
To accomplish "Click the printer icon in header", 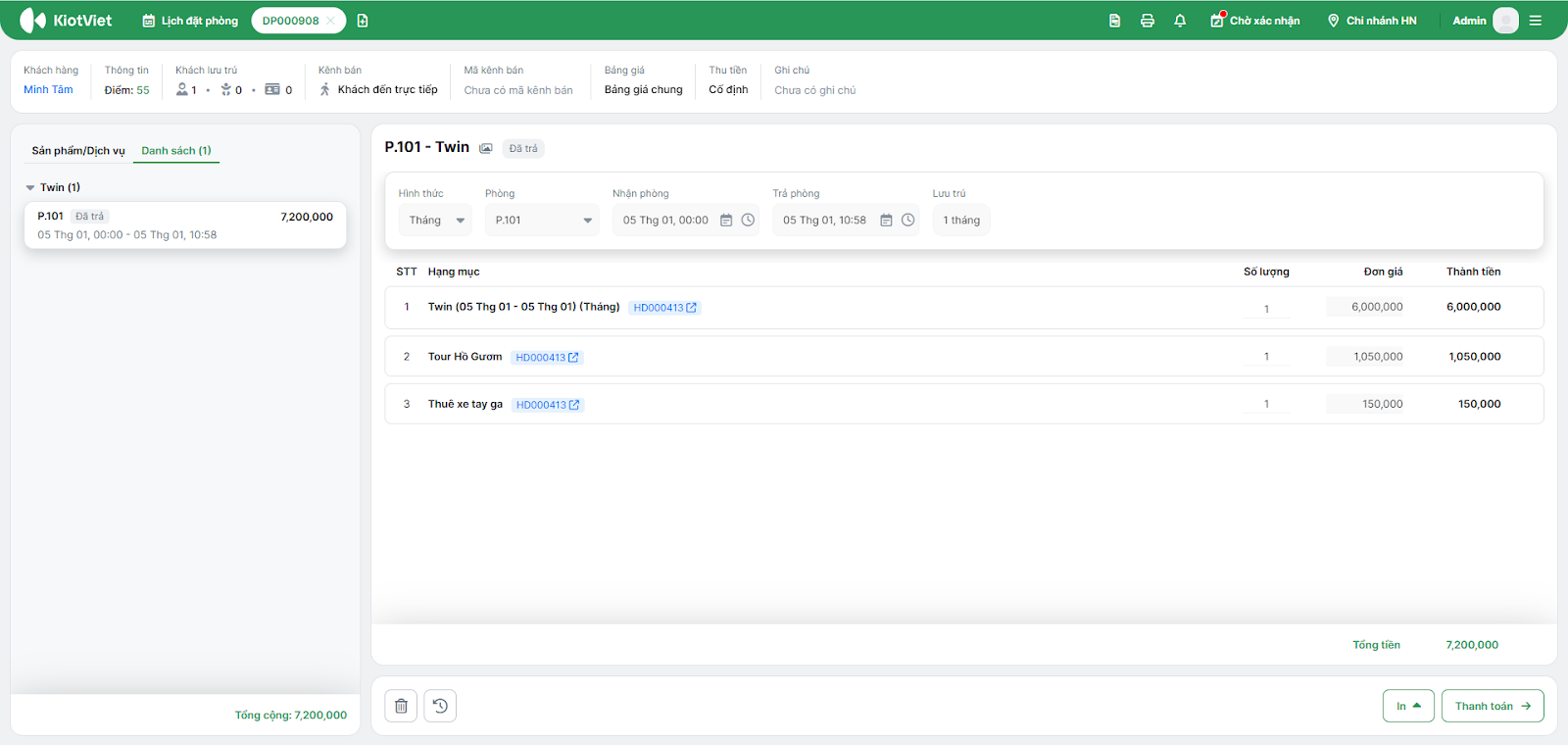I will pyautogui.click(x=1148, y=21).
